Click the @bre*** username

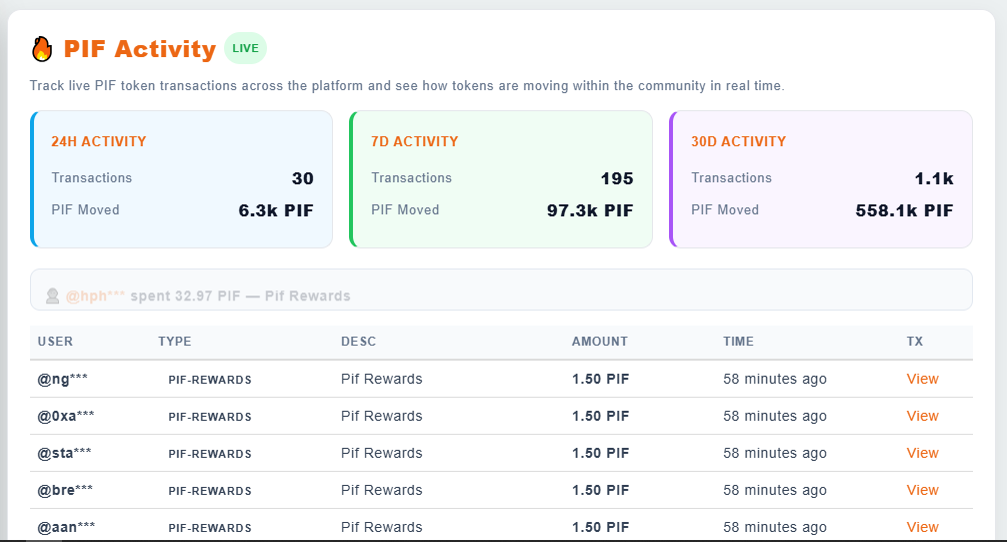65,490
